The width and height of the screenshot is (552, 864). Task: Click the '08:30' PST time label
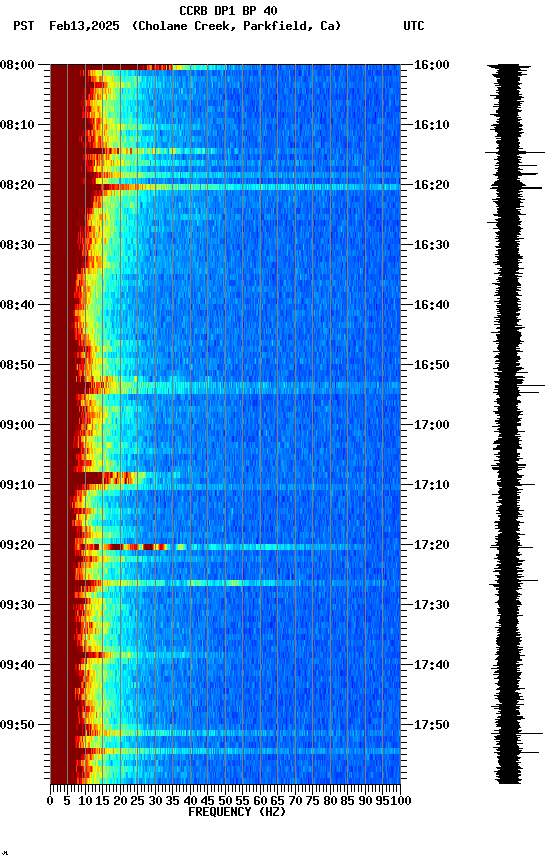(17, 245)
